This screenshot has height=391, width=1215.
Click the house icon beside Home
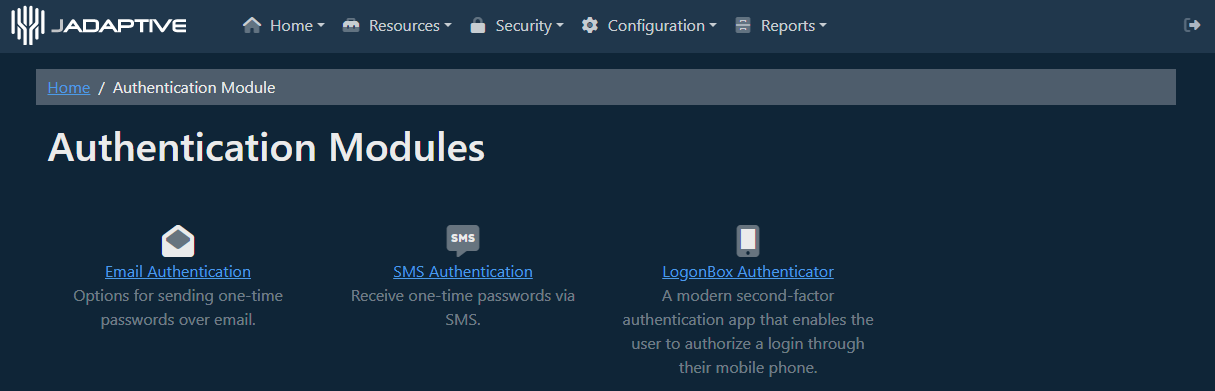252,25
